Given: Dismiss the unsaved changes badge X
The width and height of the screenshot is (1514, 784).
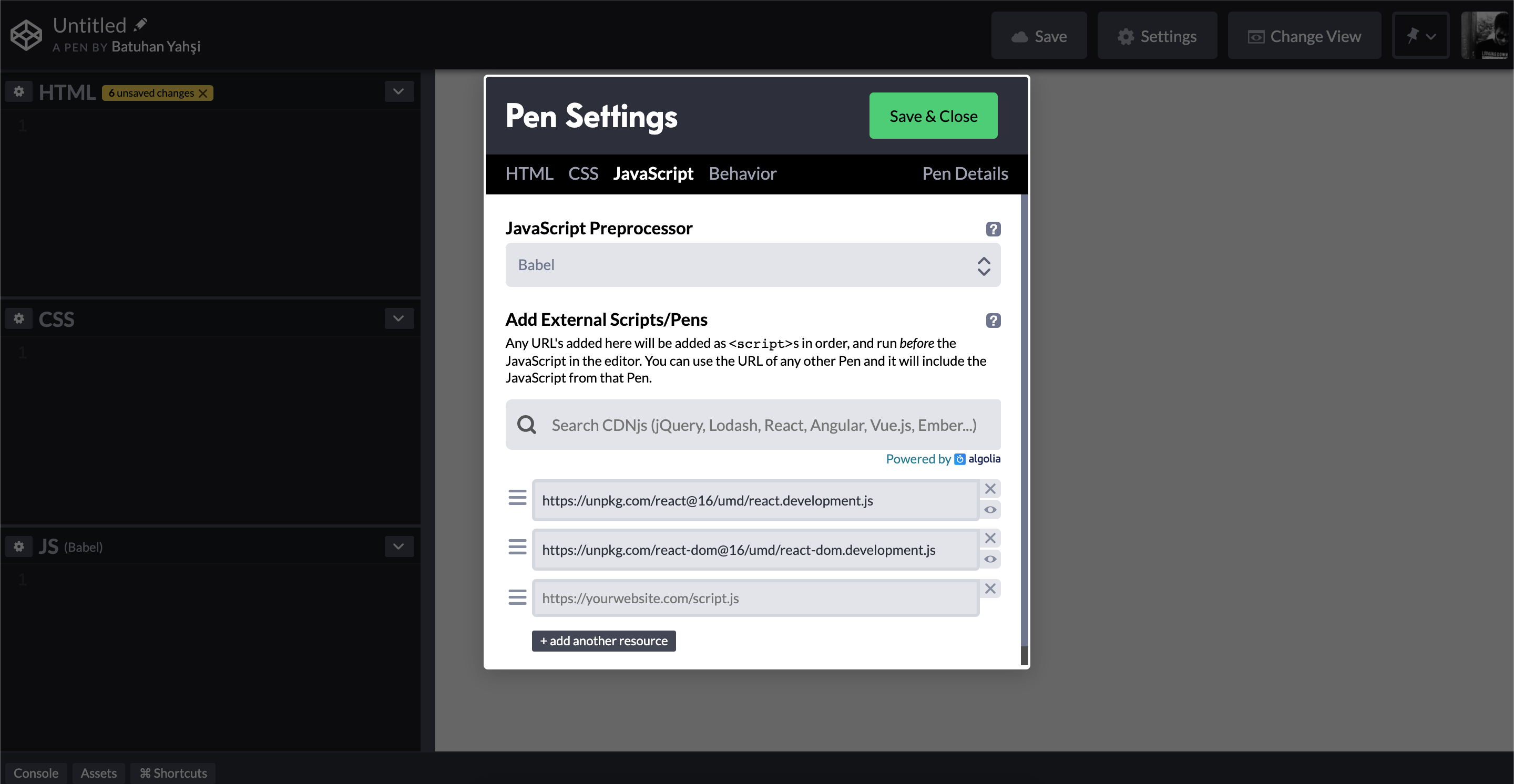Looking at the screenshot, I should coord(203,93).
